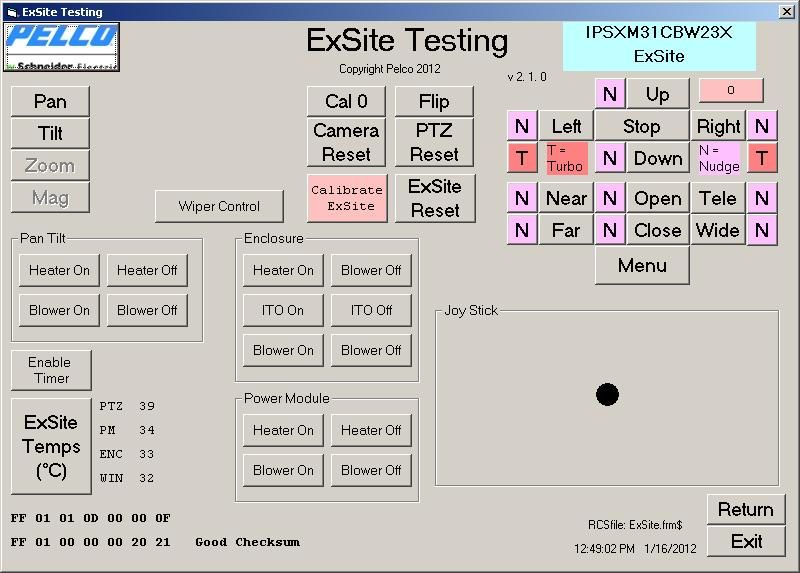Turn on the Power Module heater
800x573 pixels.
(283, 430)
